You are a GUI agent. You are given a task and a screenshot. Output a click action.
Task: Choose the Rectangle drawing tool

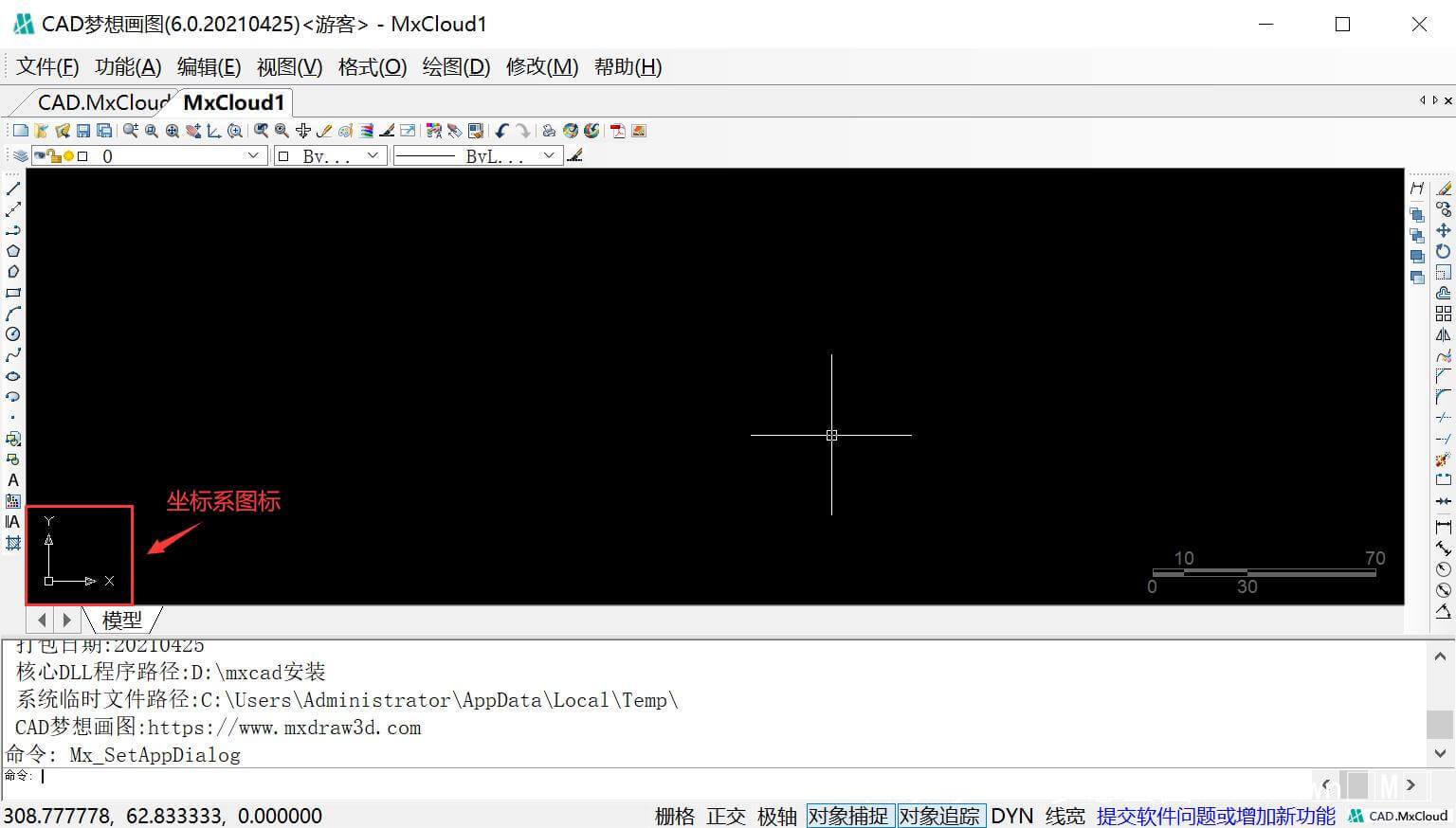click(13, 293)
